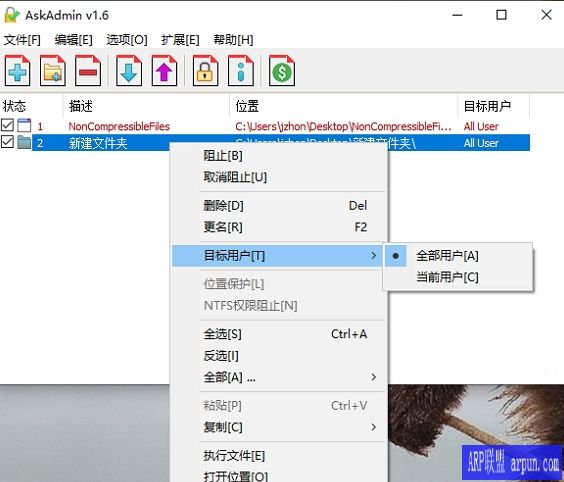Open the 选项[O] menu
Image resolution: width=564 pixels, height=482 pixels.
point(127,40)
